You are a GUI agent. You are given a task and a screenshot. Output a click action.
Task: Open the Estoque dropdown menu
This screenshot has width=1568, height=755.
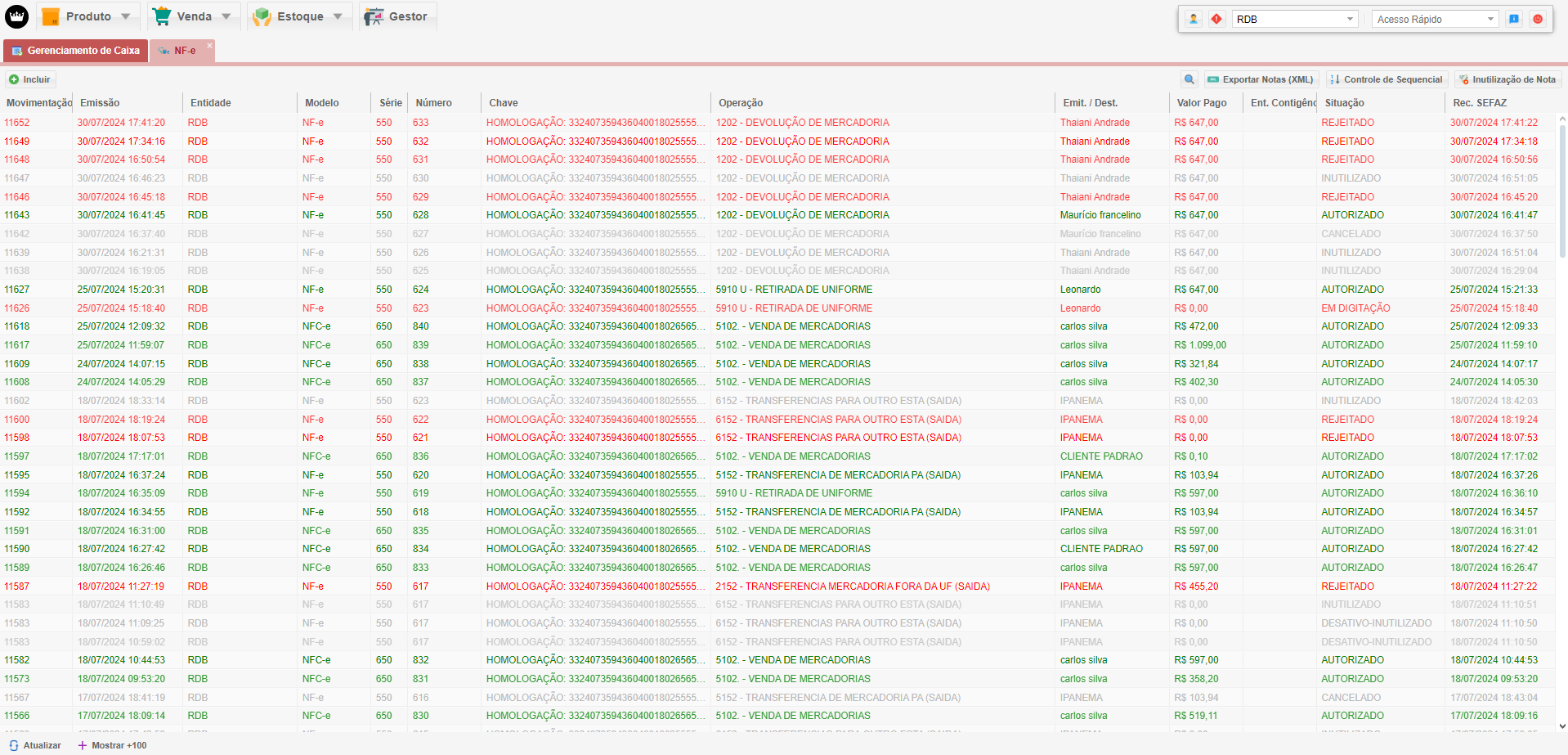[x=299, y=16]
